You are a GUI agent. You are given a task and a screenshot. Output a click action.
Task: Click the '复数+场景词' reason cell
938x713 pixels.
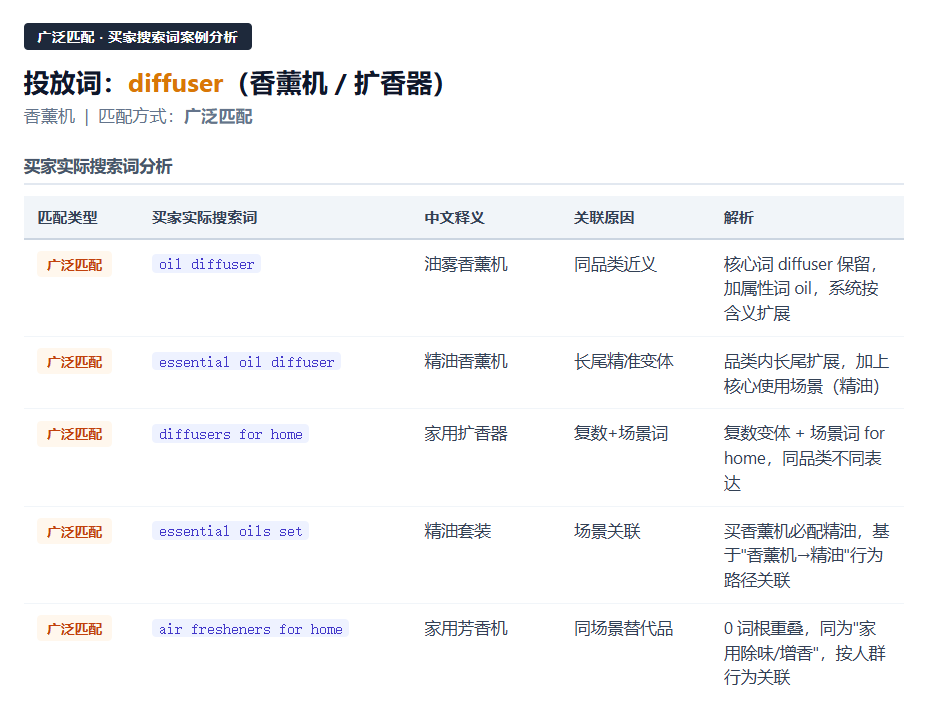point(621,434)
